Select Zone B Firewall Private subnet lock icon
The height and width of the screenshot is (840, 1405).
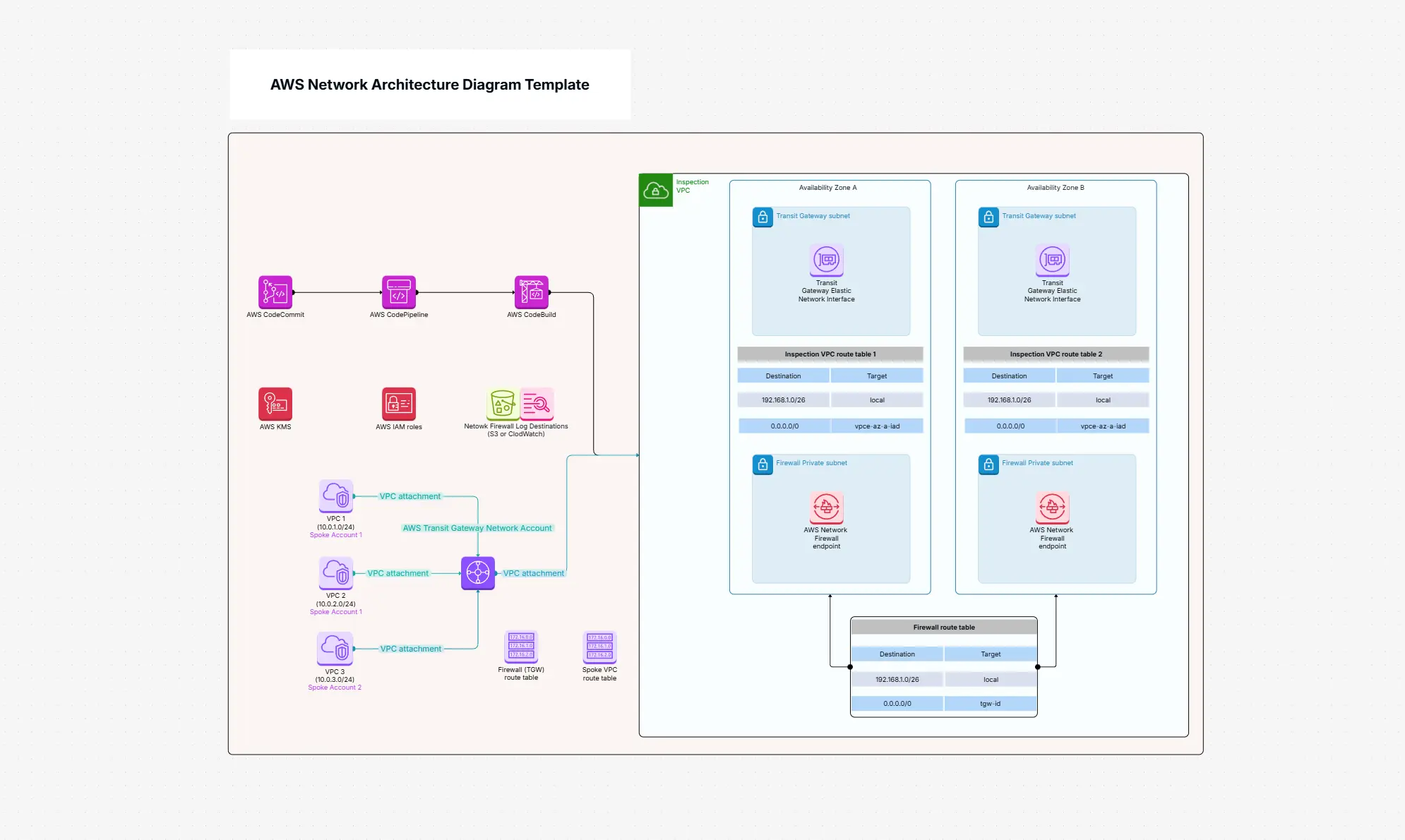click(988, 464)
